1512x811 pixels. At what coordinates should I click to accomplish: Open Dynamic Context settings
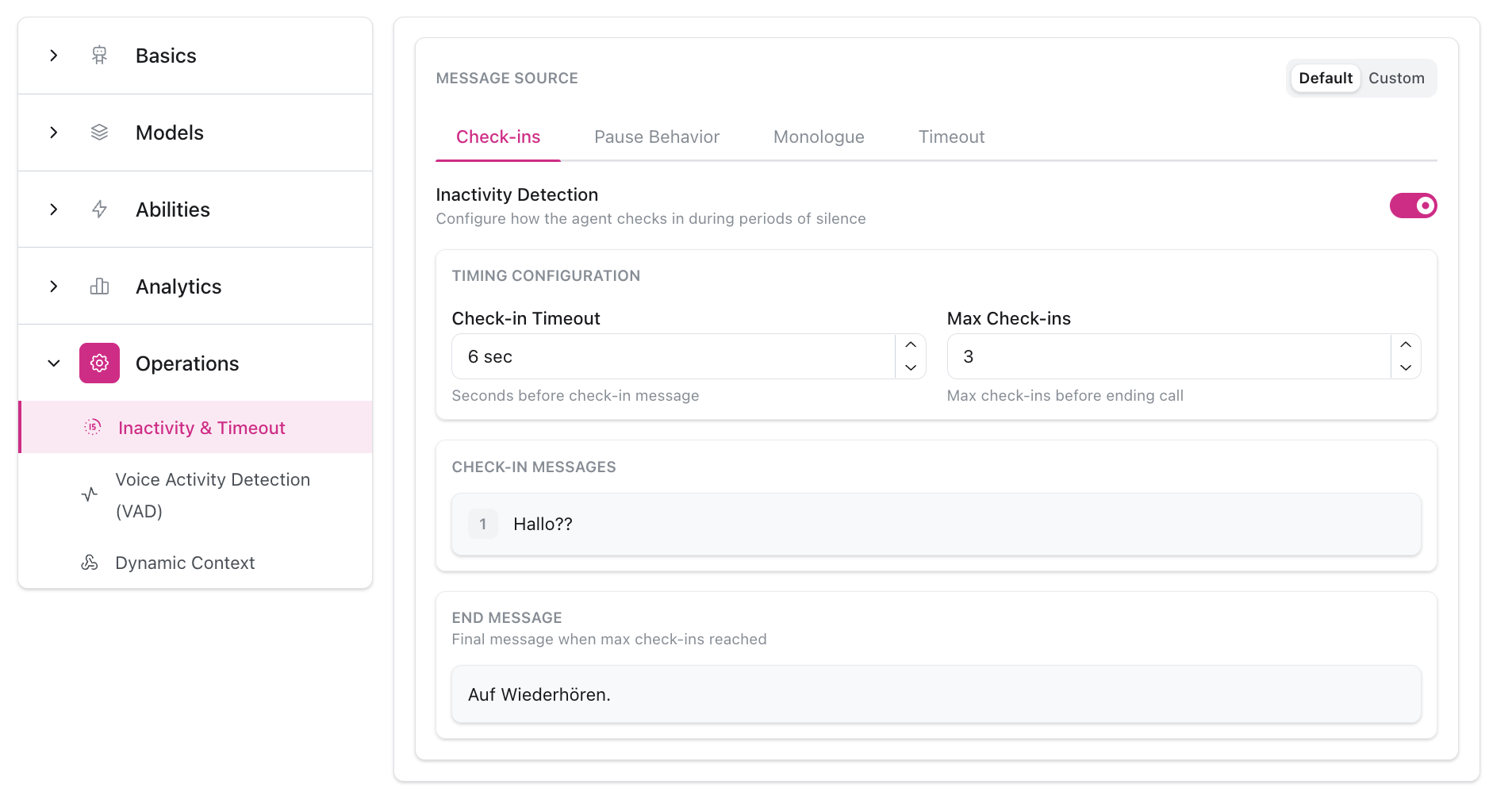(x=185, y=562)
